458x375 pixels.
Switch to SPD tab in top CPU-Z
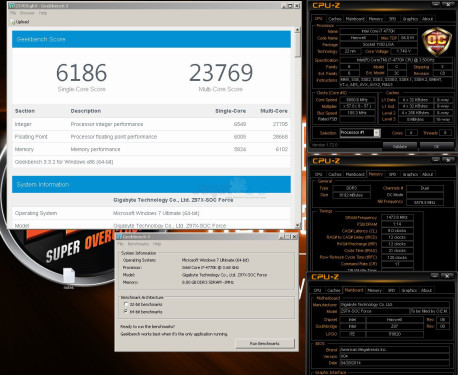[x=392, y=19]
